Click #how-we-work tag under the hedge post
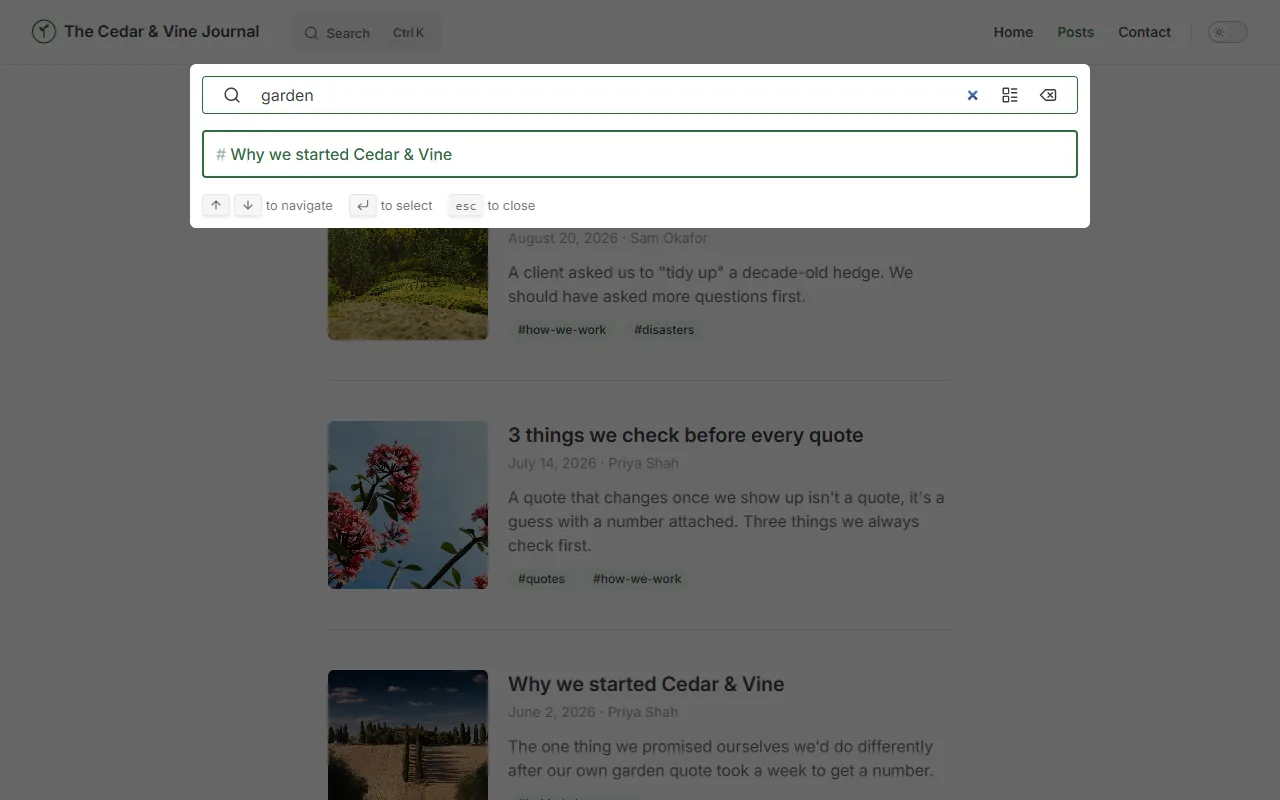 point(562,330)
